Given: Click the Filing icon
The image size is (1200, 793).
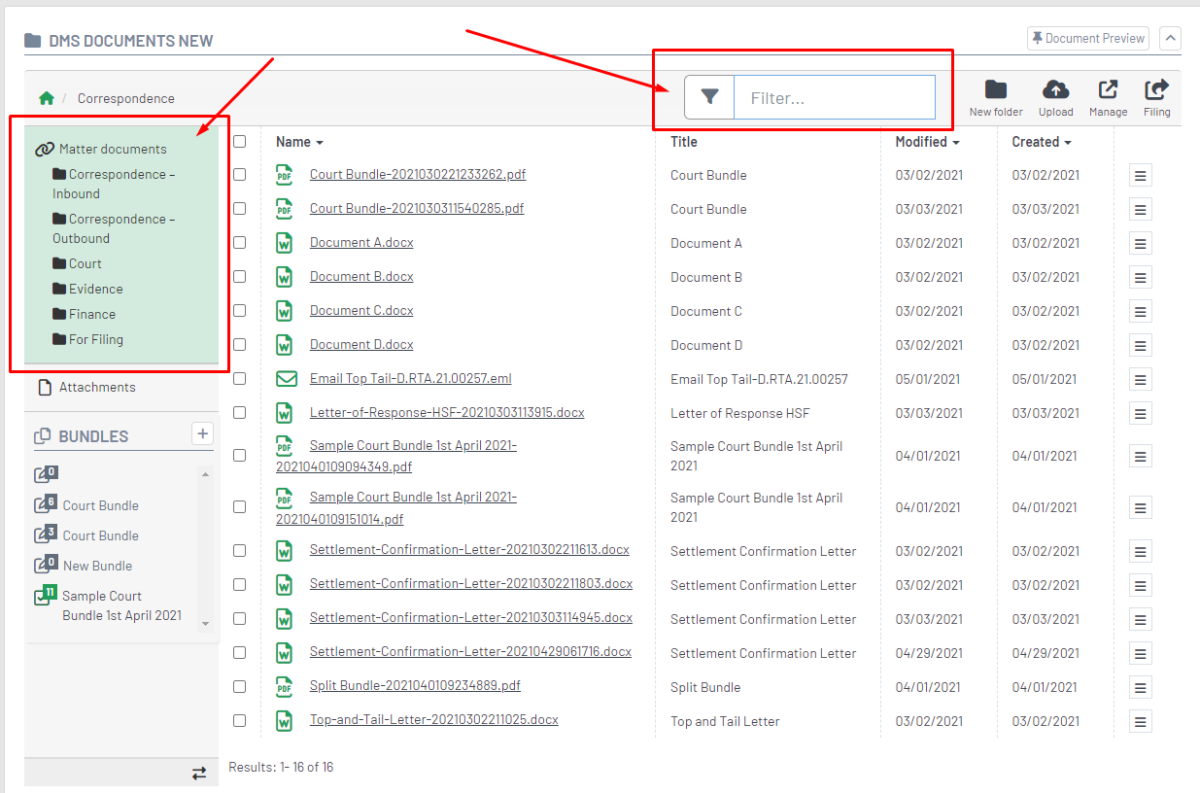Looking at the screenshot, I should tap(1156, 95).
